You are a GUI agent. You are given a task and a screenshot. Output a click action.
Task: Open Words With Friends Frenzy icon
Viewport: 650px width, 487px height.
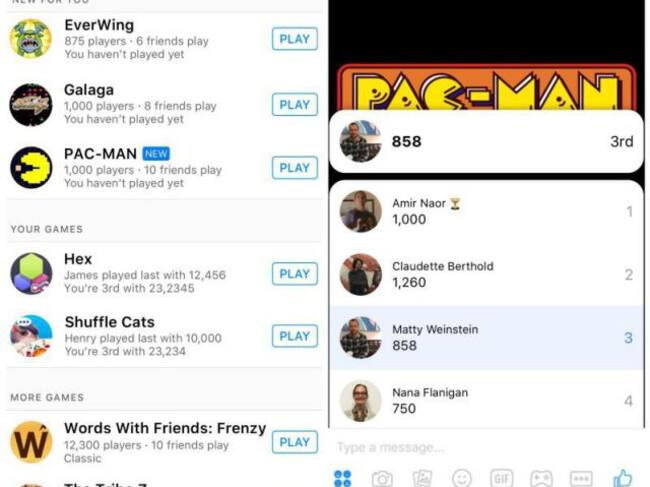(x=31, y=442)
